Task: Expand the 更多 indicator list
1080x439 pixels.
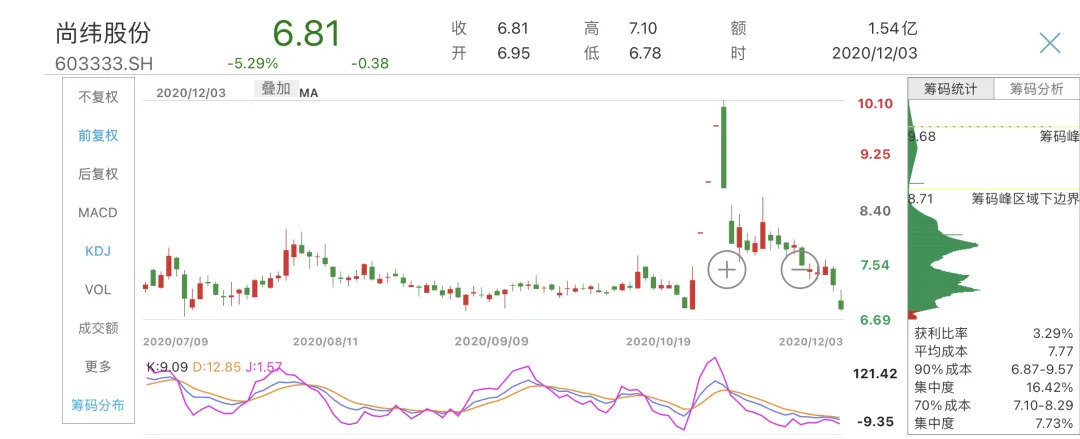Action: 98,367
